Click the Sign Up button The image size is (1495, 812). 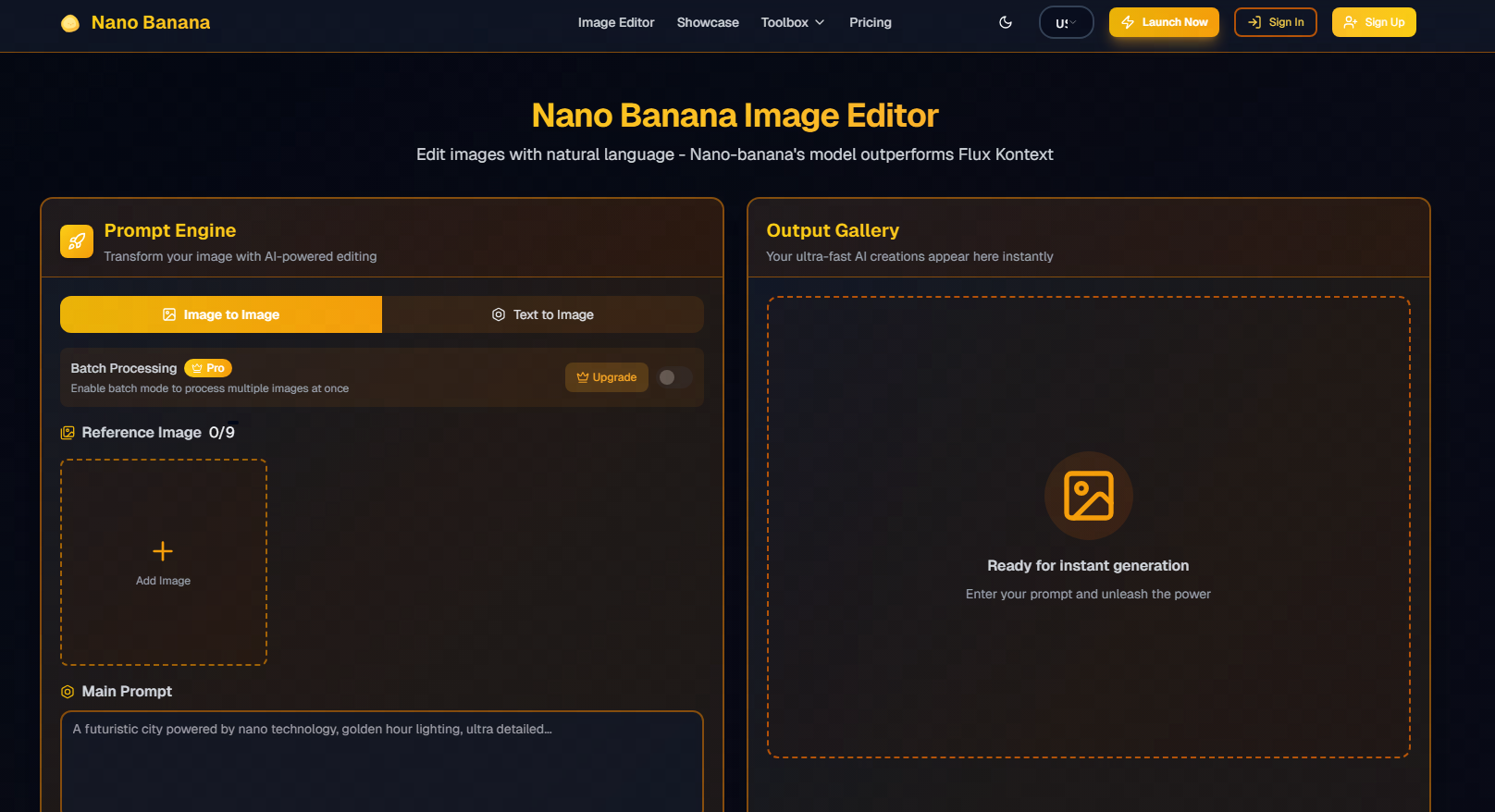point(1374,22)
